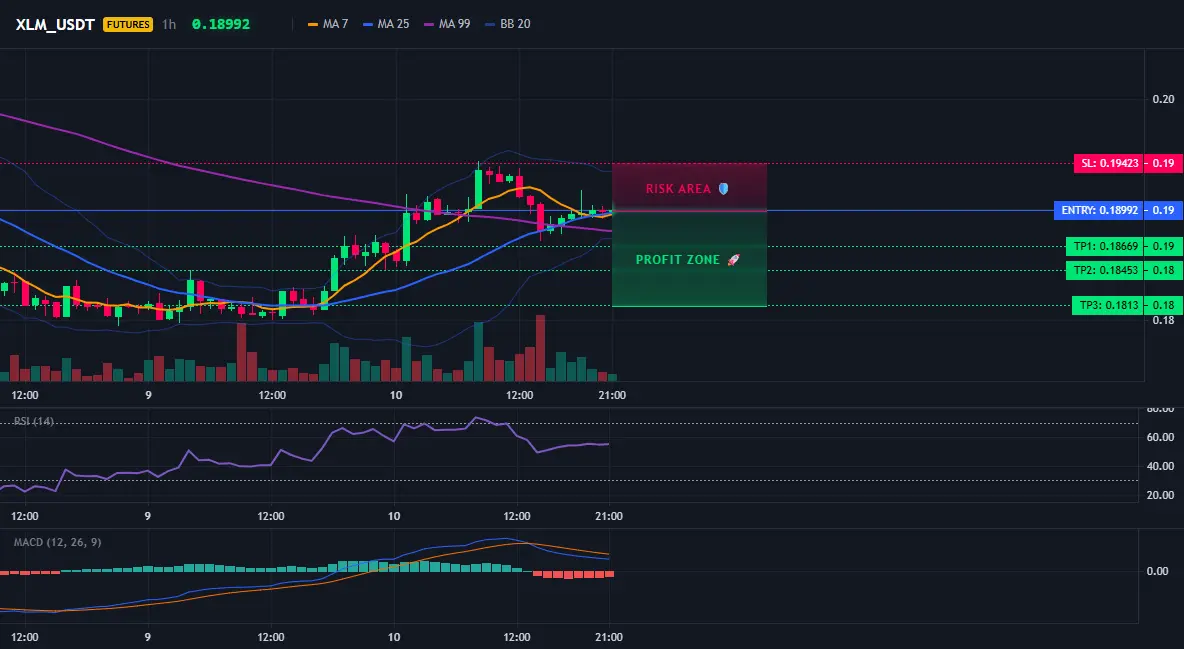Click the MACD (12, 26, 9) indicator title
The width and height of the screenshot is (1184, 649).
pos(57,542)
